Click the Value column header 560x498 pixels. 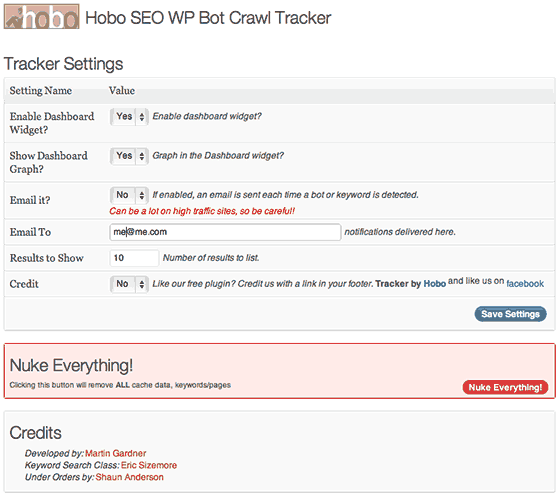pos(122,91)
